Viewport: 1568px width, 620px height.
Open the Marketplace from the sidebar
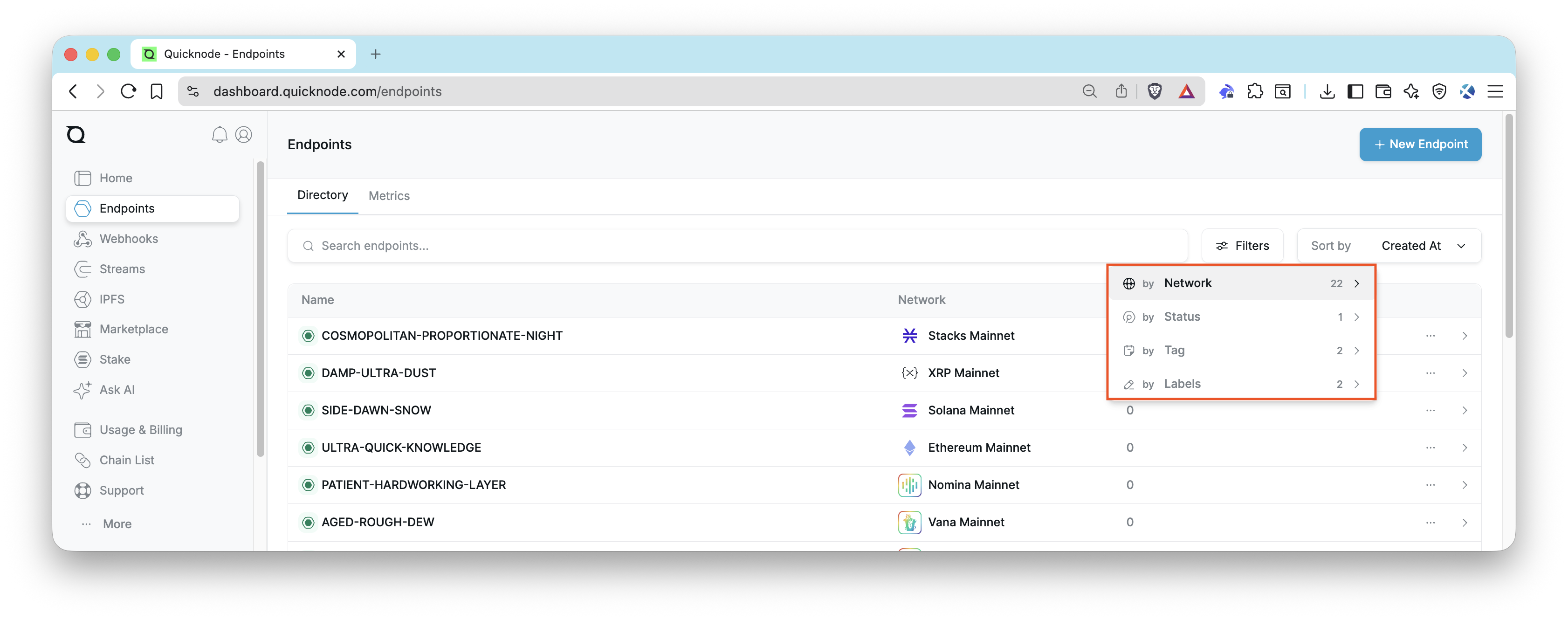click(x=134, y=329)
